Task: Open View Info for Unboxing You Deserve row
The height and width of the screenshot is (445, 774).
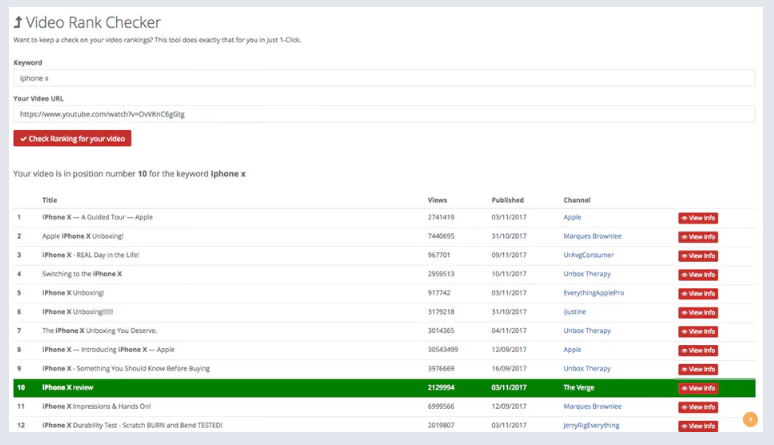Action: [x=698, y=331]
